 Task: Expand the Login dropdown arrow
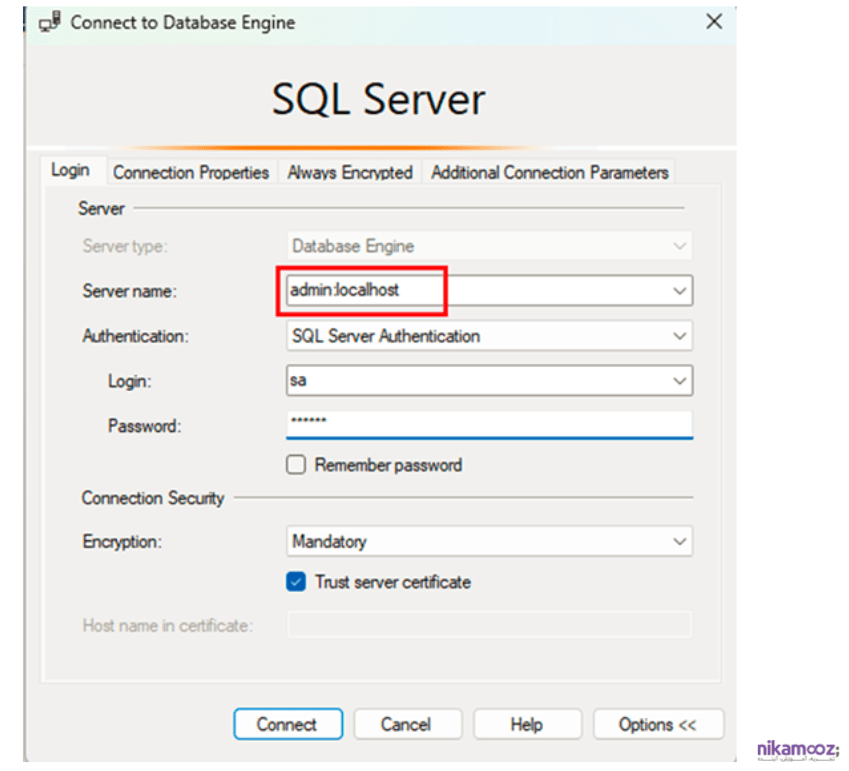679,381
